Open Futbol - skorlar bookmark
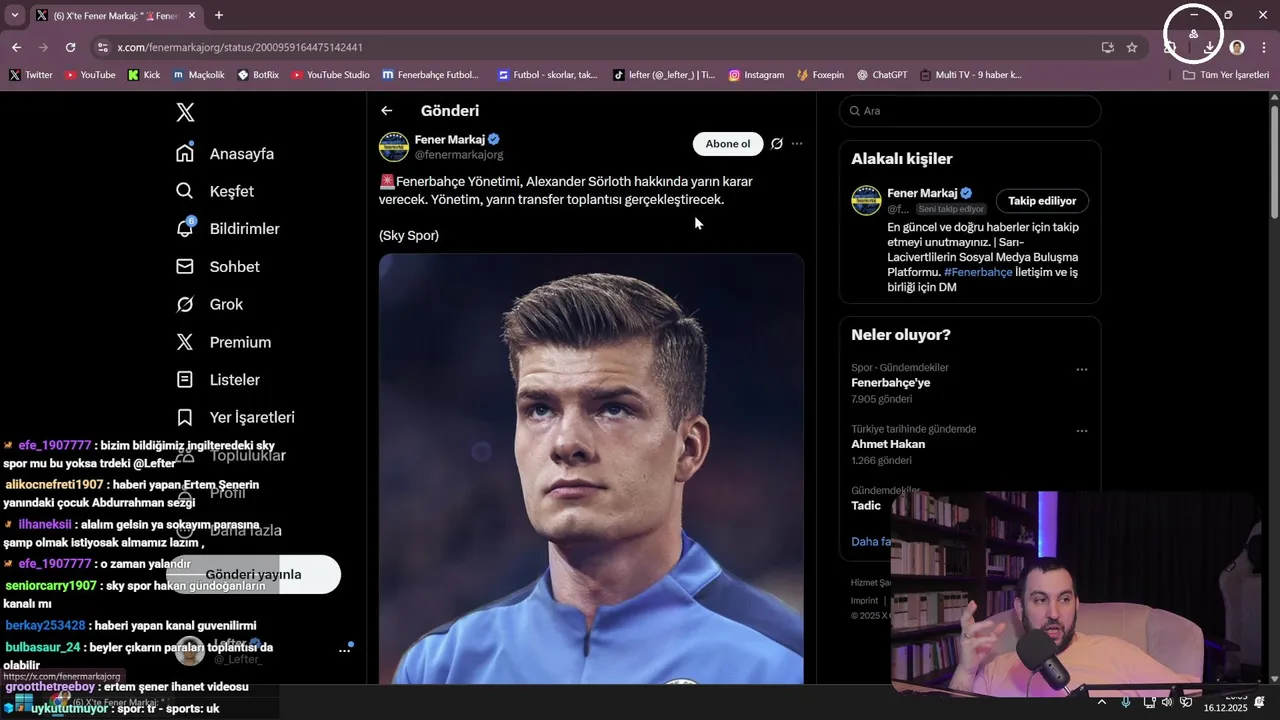Screen dimensions: 1280x720 [547, 75]
